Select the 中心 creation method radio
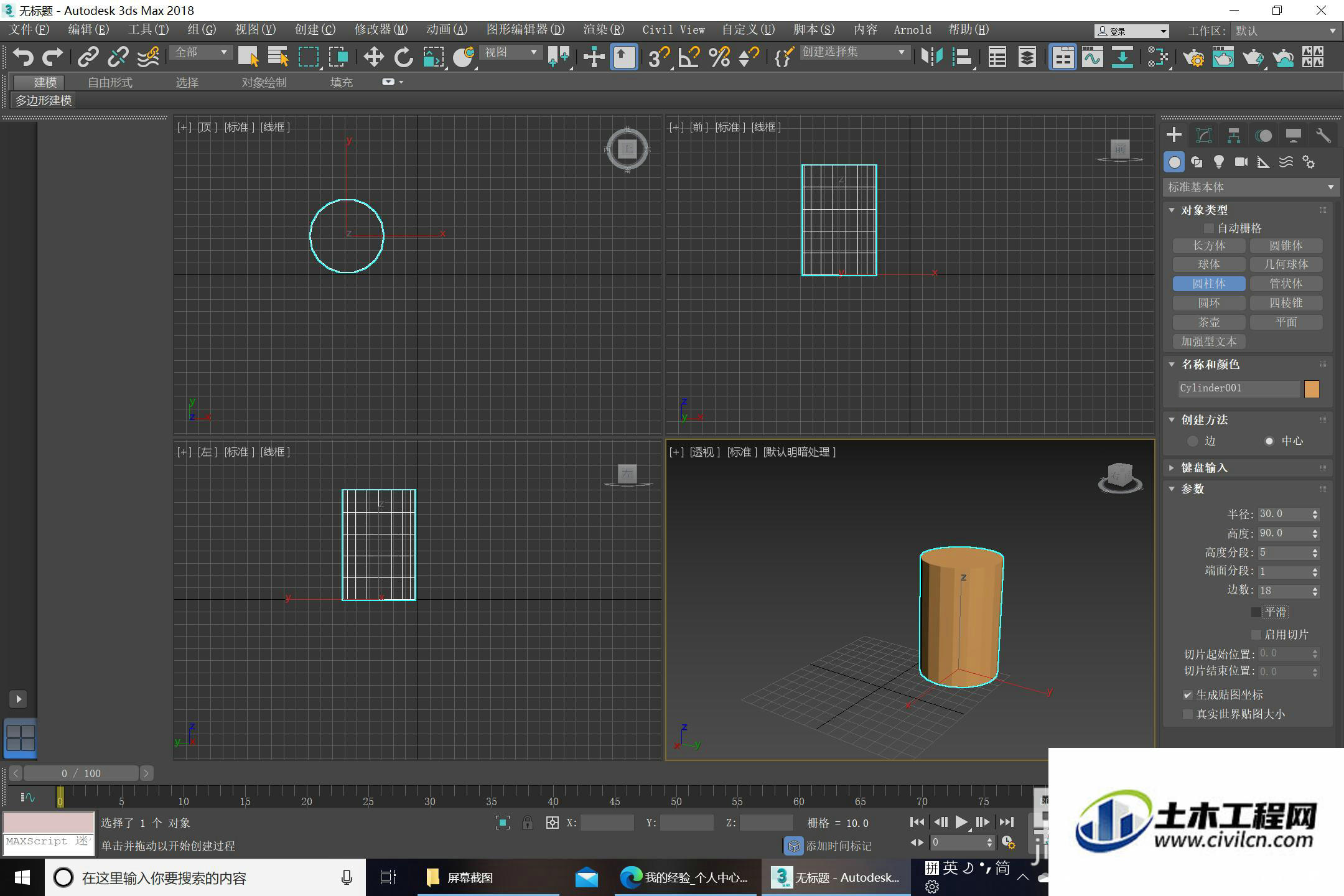 click(x=1269, y=441)
